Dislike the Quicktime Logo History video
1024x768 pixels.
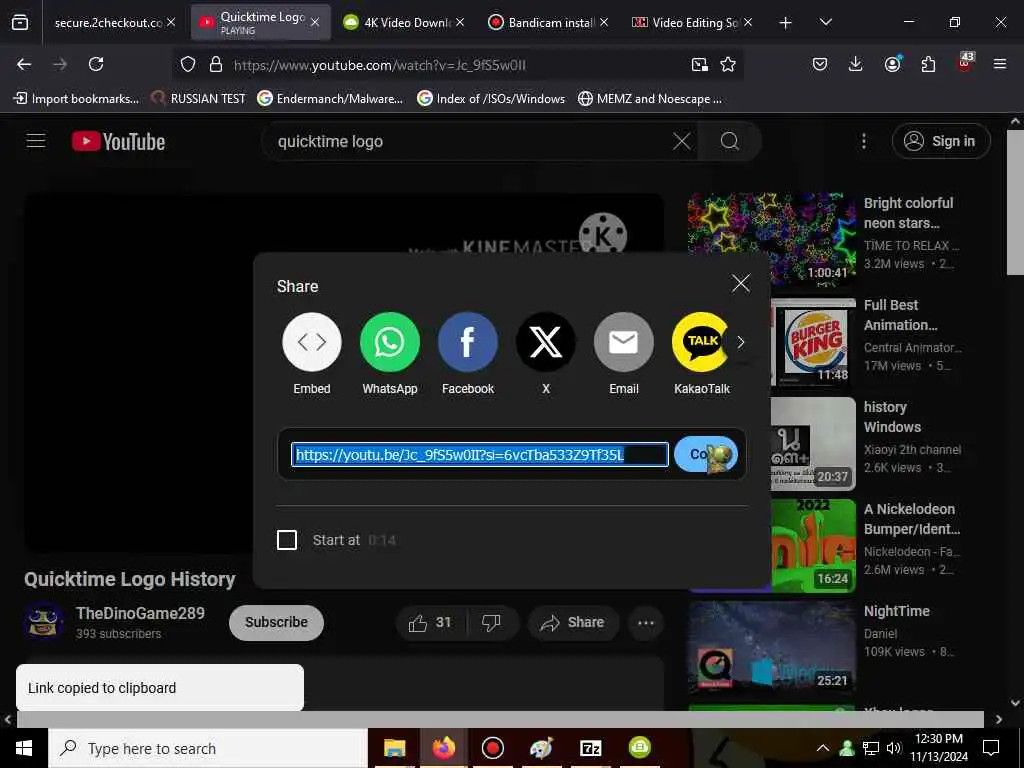tap(492, 622)
